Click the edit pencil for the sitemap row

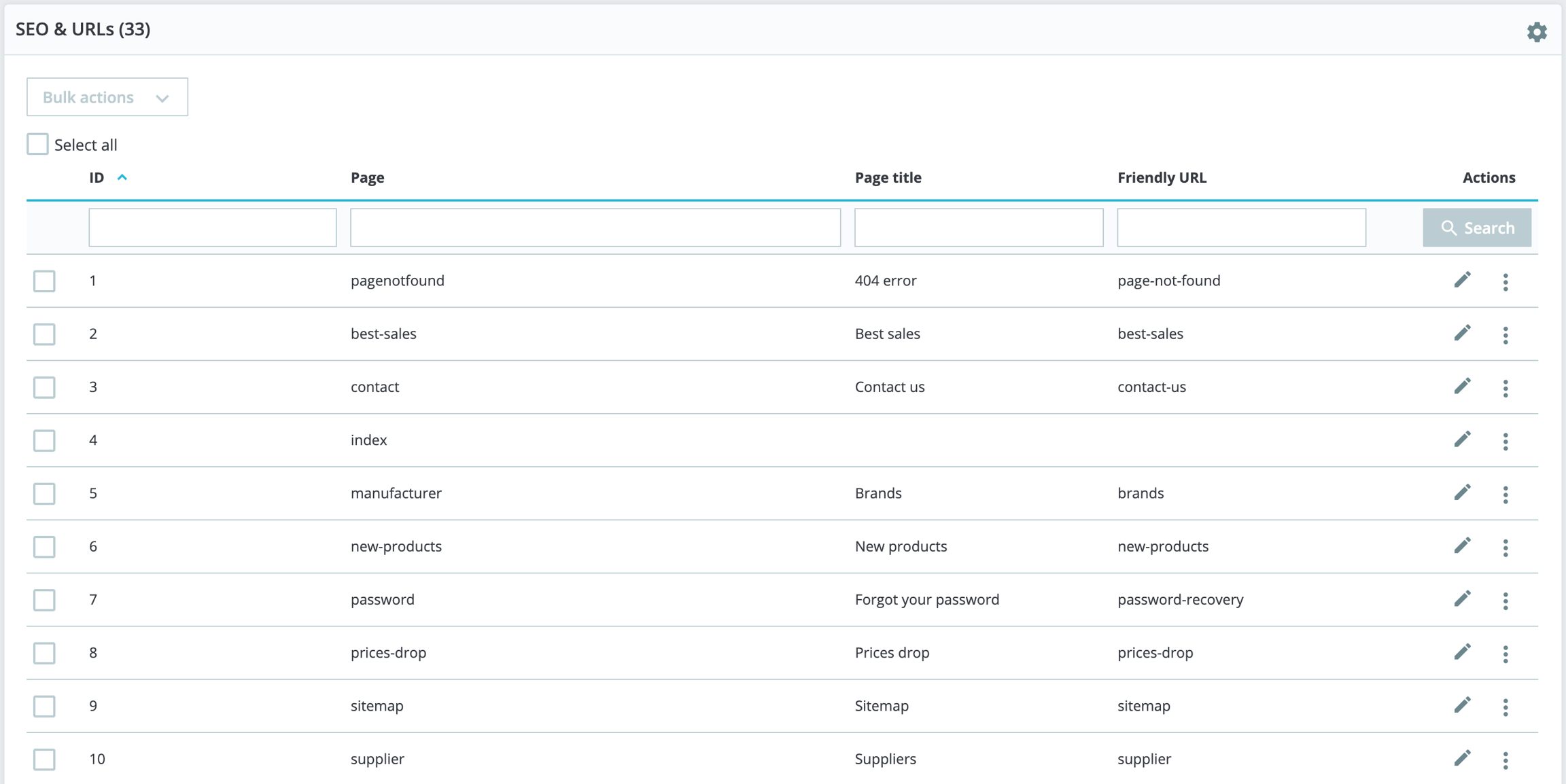point(1462,705)
